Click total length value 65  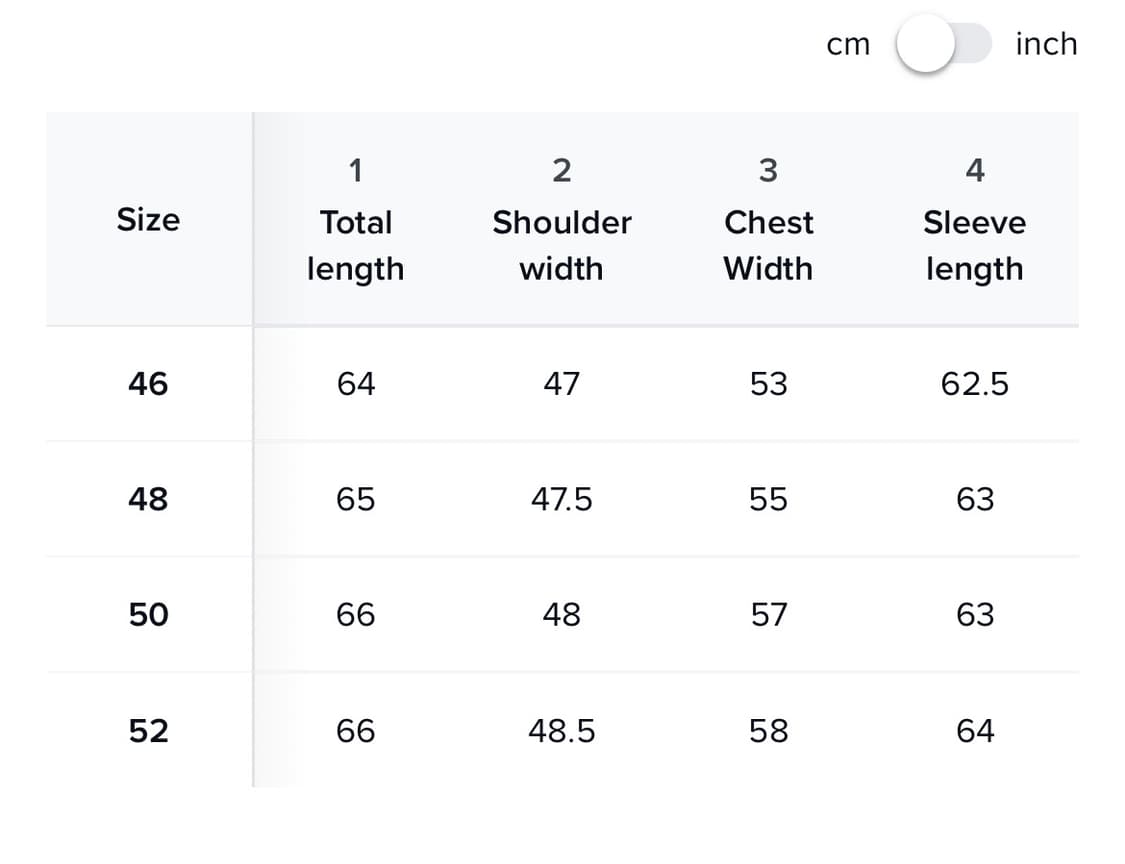point(355,499)
